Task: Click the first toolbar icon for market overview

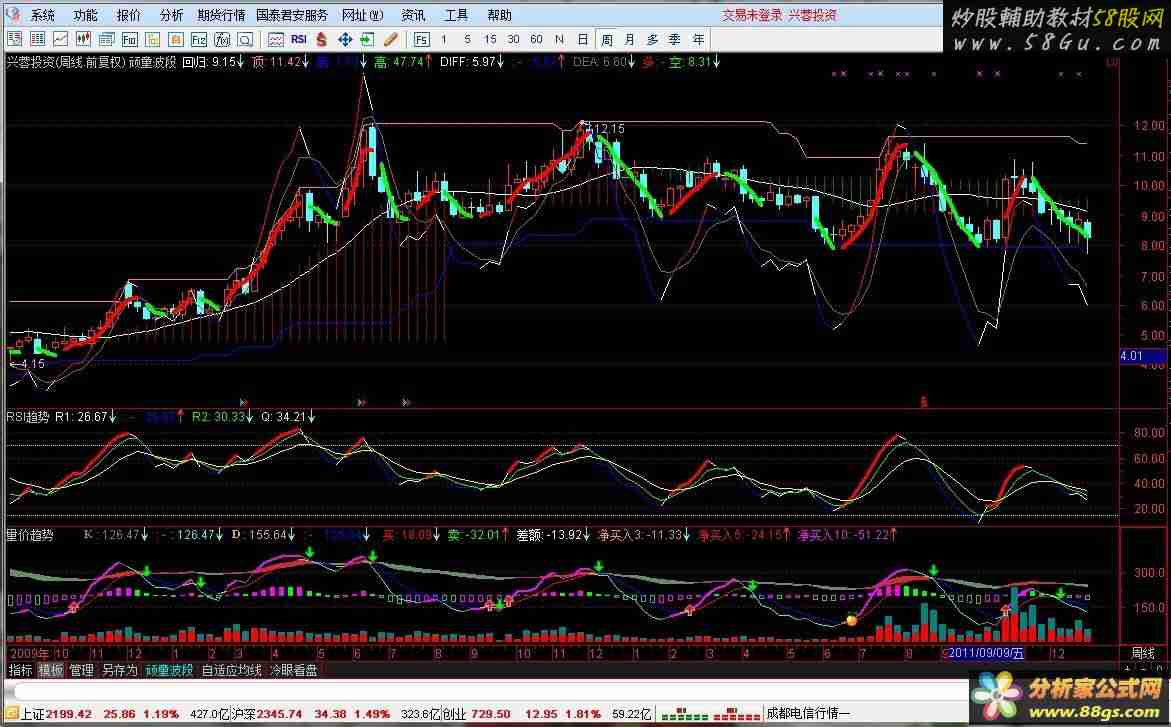Action: 14,39
